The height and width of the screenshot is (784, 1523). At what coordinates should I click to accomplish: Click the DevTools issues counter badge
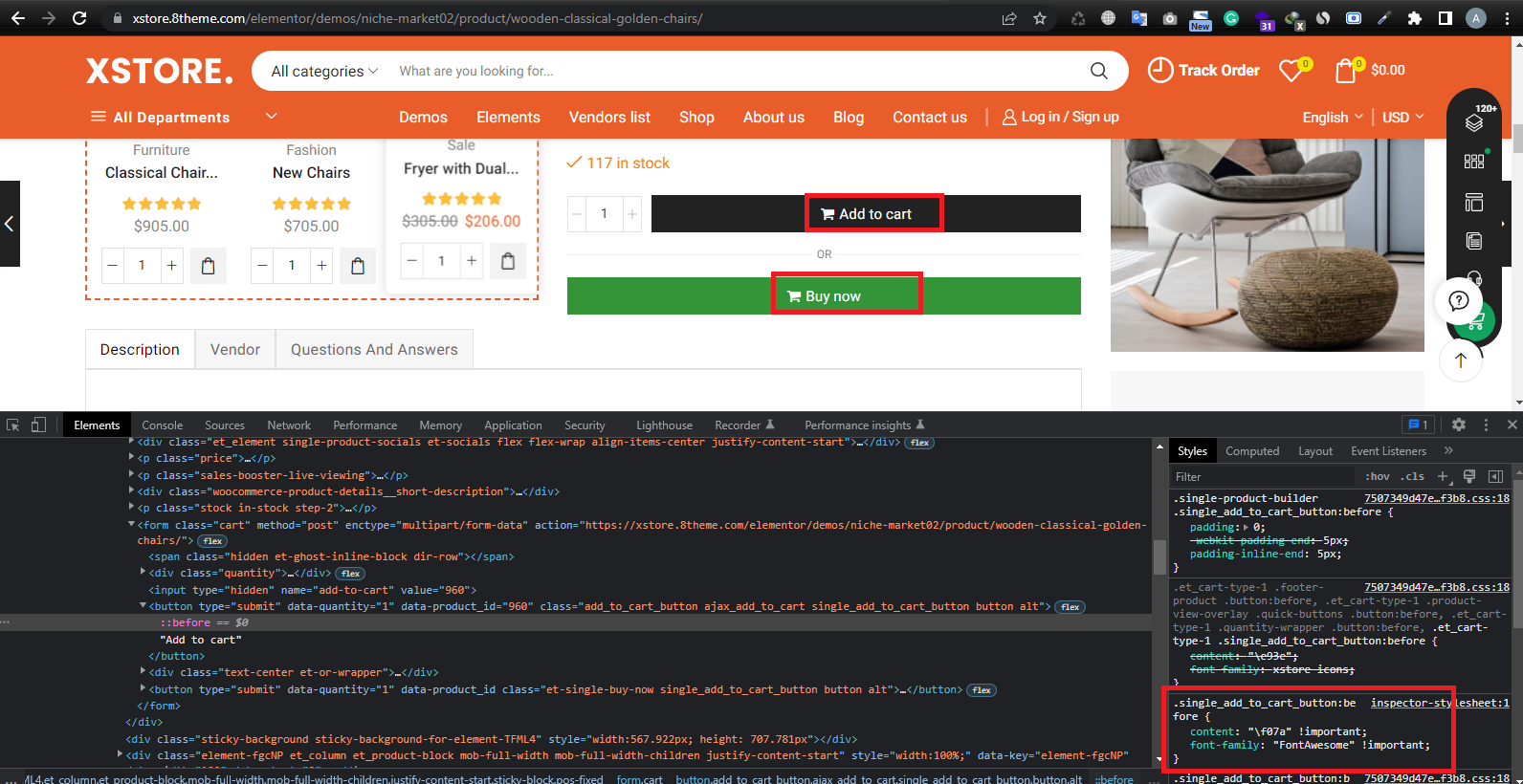[1418, 425]
